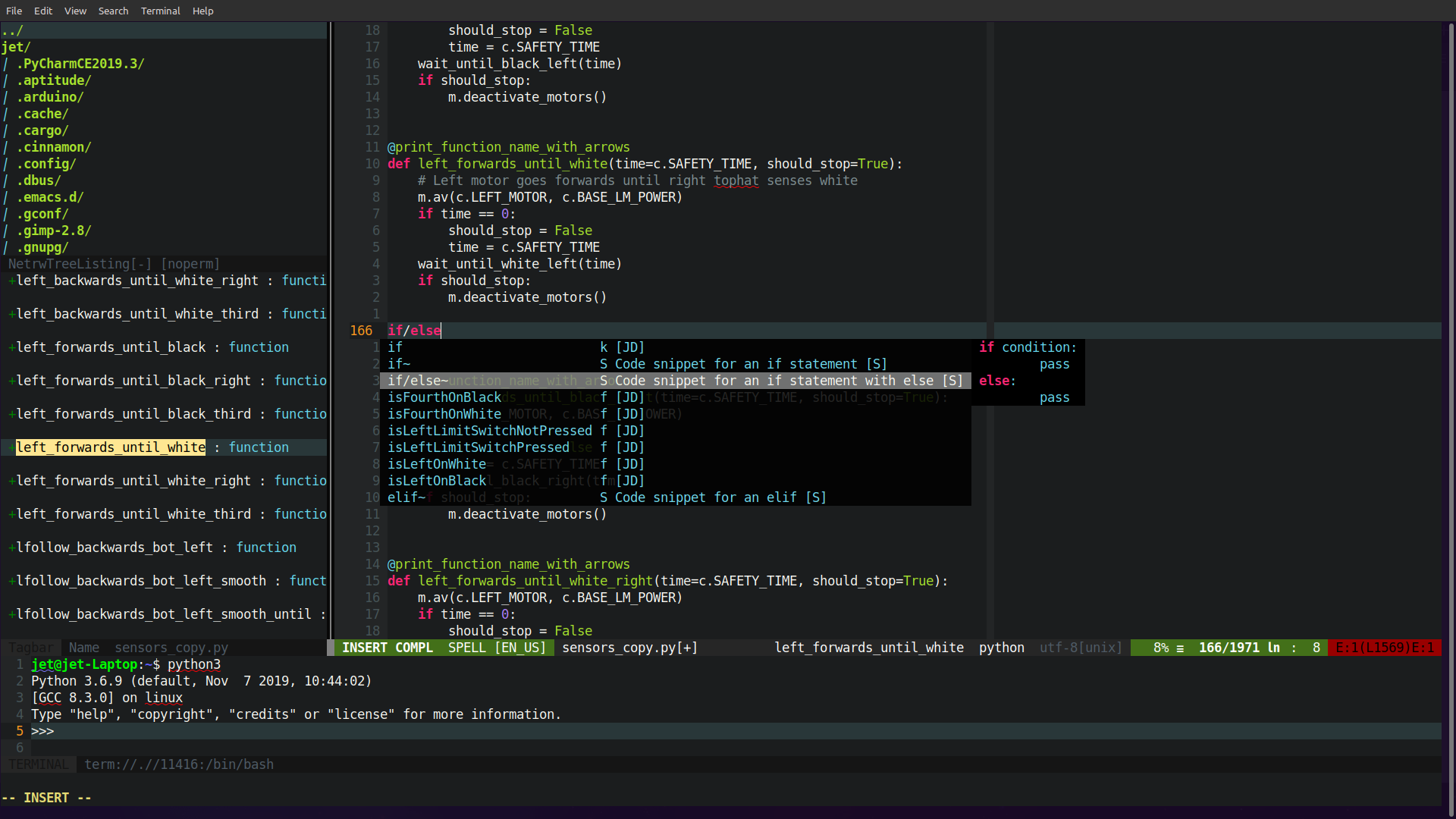1456x819 pixels.
Task: Expand left_backwards_until_white_right plus marker in Tagbar
Action: pyautogui.click(x=12, y=281)
